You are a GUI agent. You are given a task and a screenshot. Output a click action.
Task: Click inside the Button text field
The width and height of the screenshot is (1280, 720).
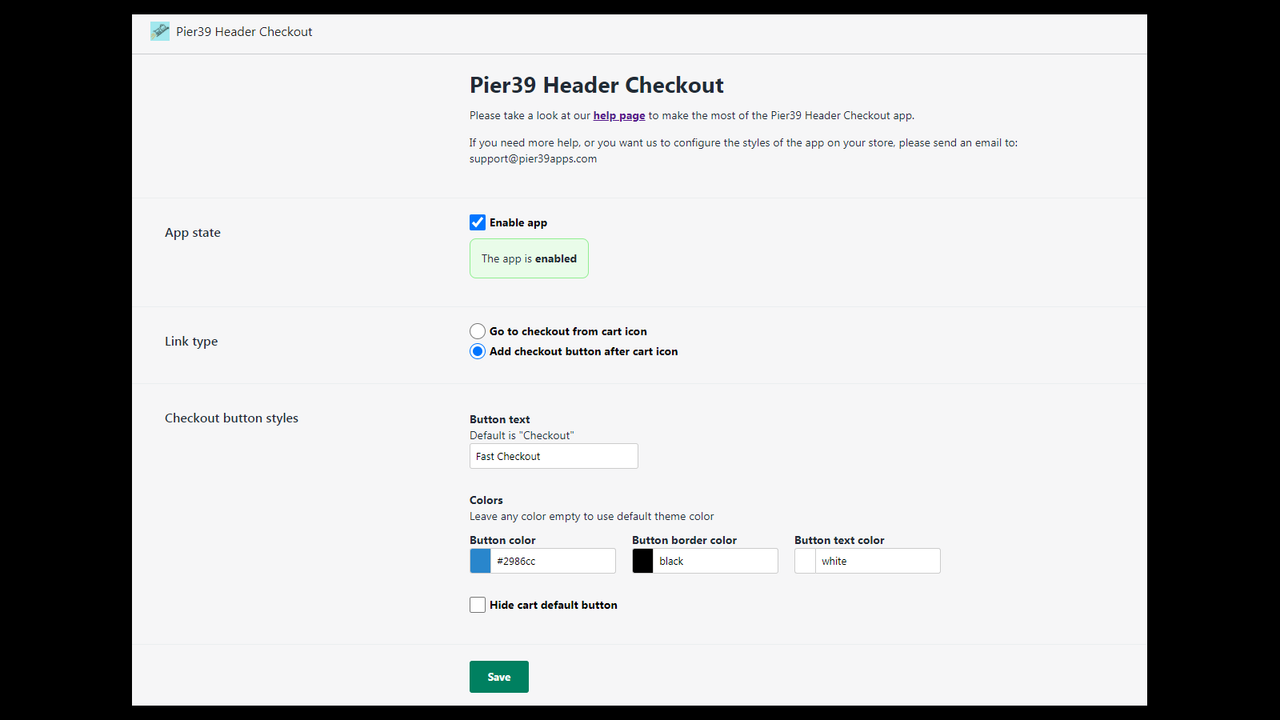[x=553, y=455]
